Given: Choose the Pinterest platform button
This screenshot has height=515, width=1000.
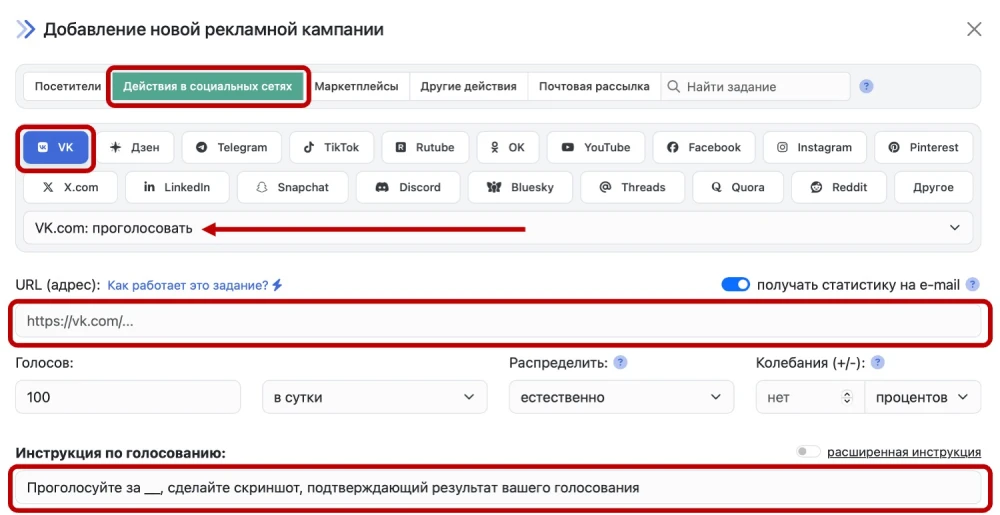Looking at the screenshot, I should click(923, 147).
